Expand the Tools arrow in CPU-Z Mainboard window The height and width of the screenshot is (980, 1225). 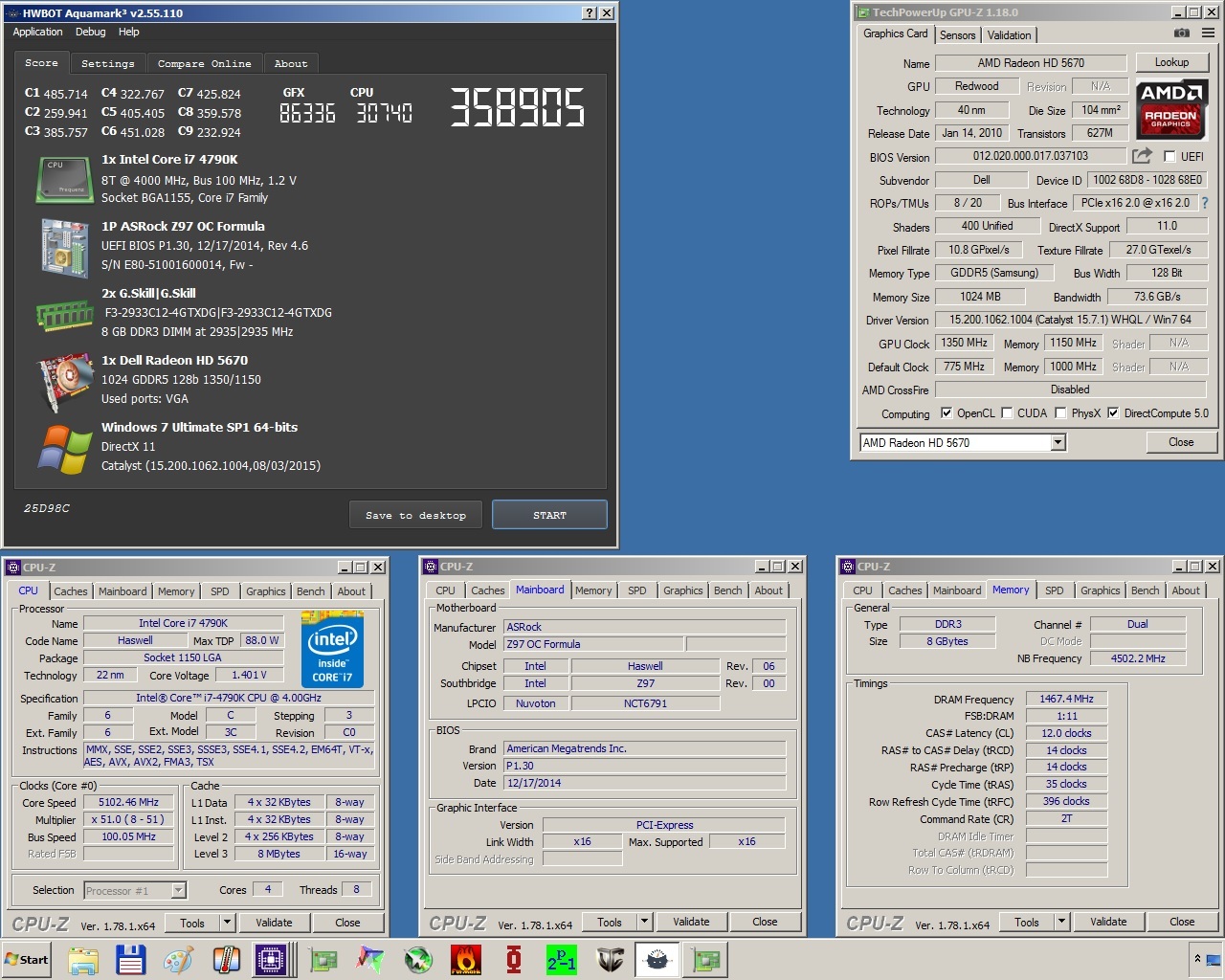[x=645, y=922]
